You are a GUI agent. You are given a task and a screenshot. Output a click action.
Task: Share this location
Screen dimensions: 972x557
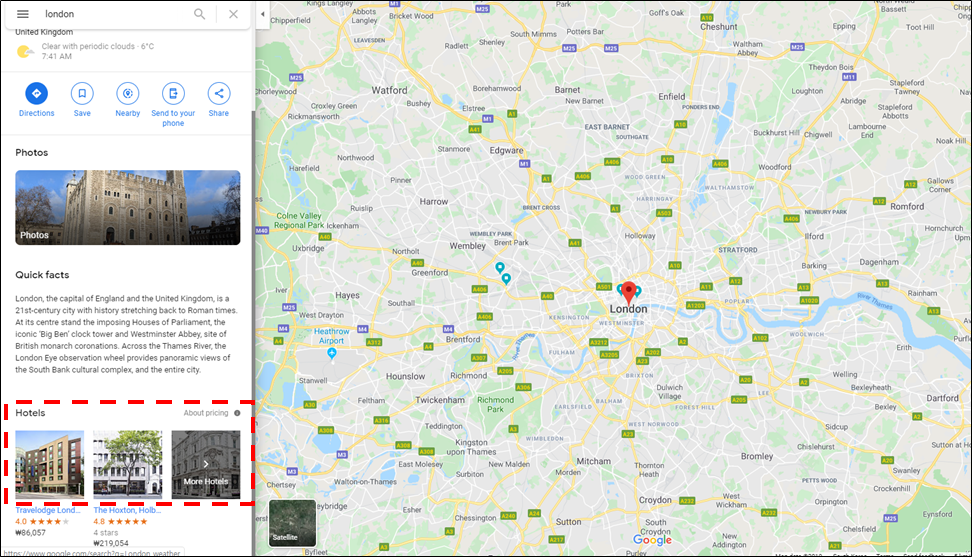point(219,100)
